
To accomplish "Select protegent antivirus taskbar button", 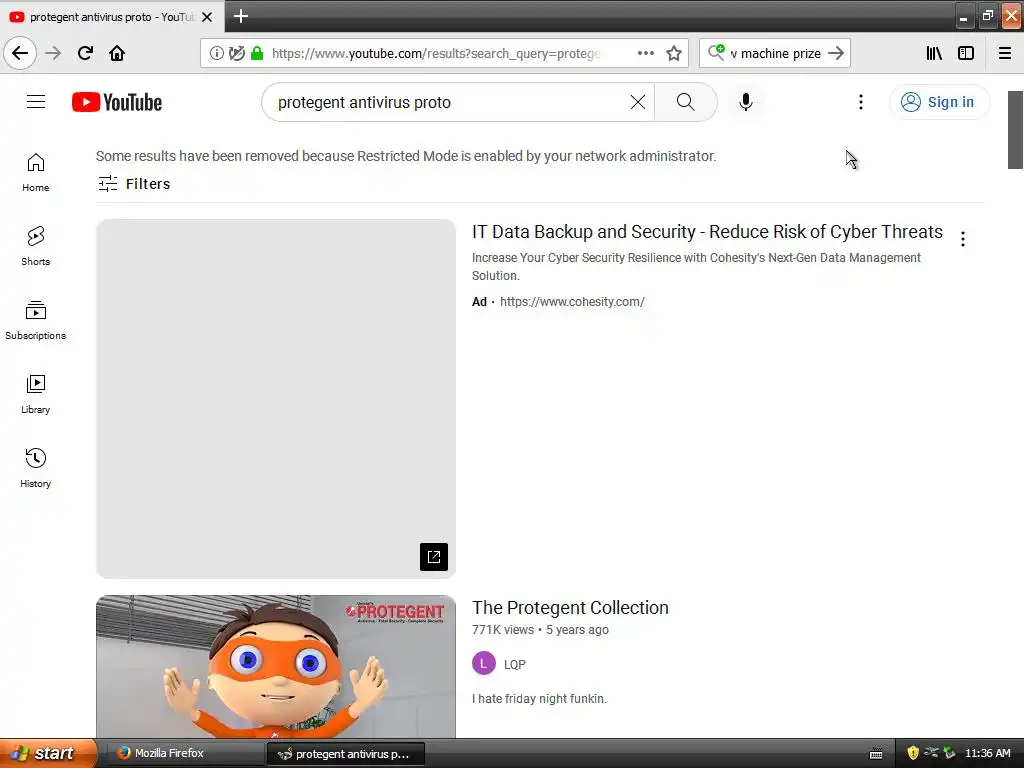I will click(x=345, y=754).
